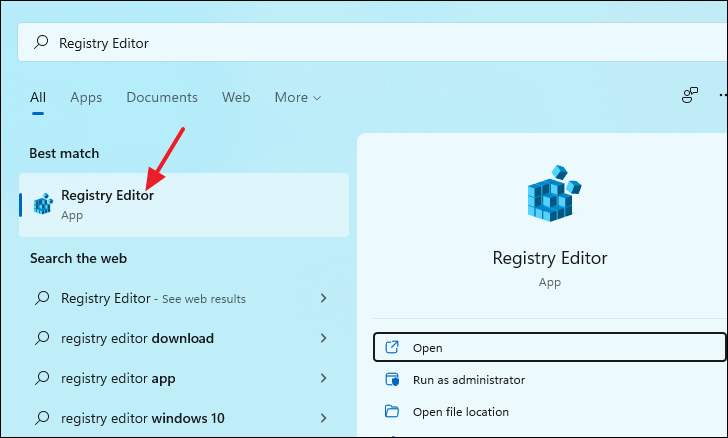This screenshot has width=728, height=438.
Task: Click magnifier icon beside Registry Editor web results
Action: [42, 298]
